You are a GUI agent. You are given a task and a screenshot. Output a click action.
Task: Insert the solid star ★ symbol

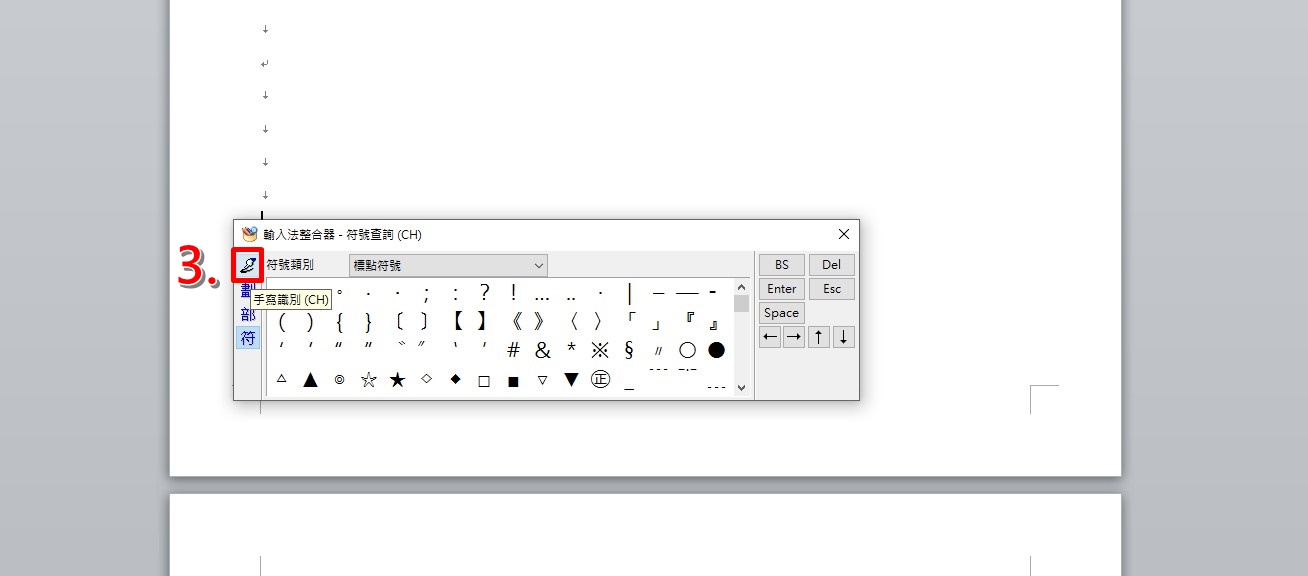tap(398, 380)
